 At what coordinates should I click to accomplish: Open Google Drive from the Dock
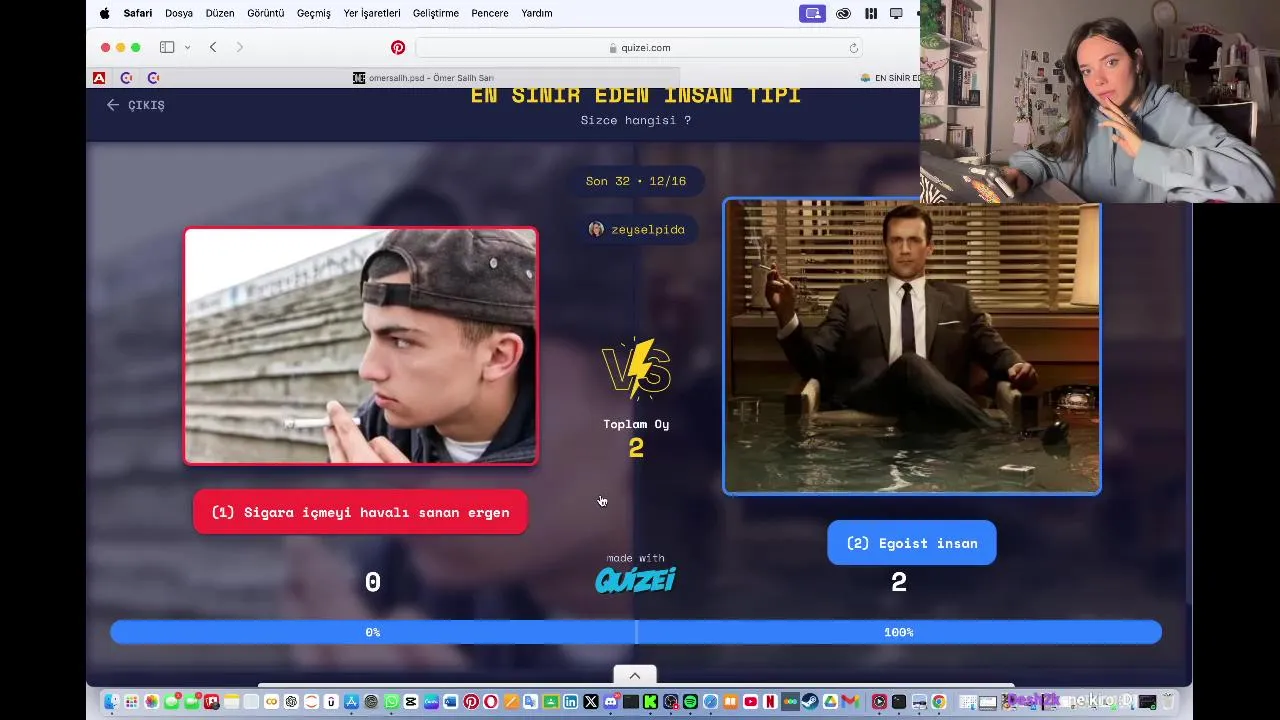[x=830, y=702]
